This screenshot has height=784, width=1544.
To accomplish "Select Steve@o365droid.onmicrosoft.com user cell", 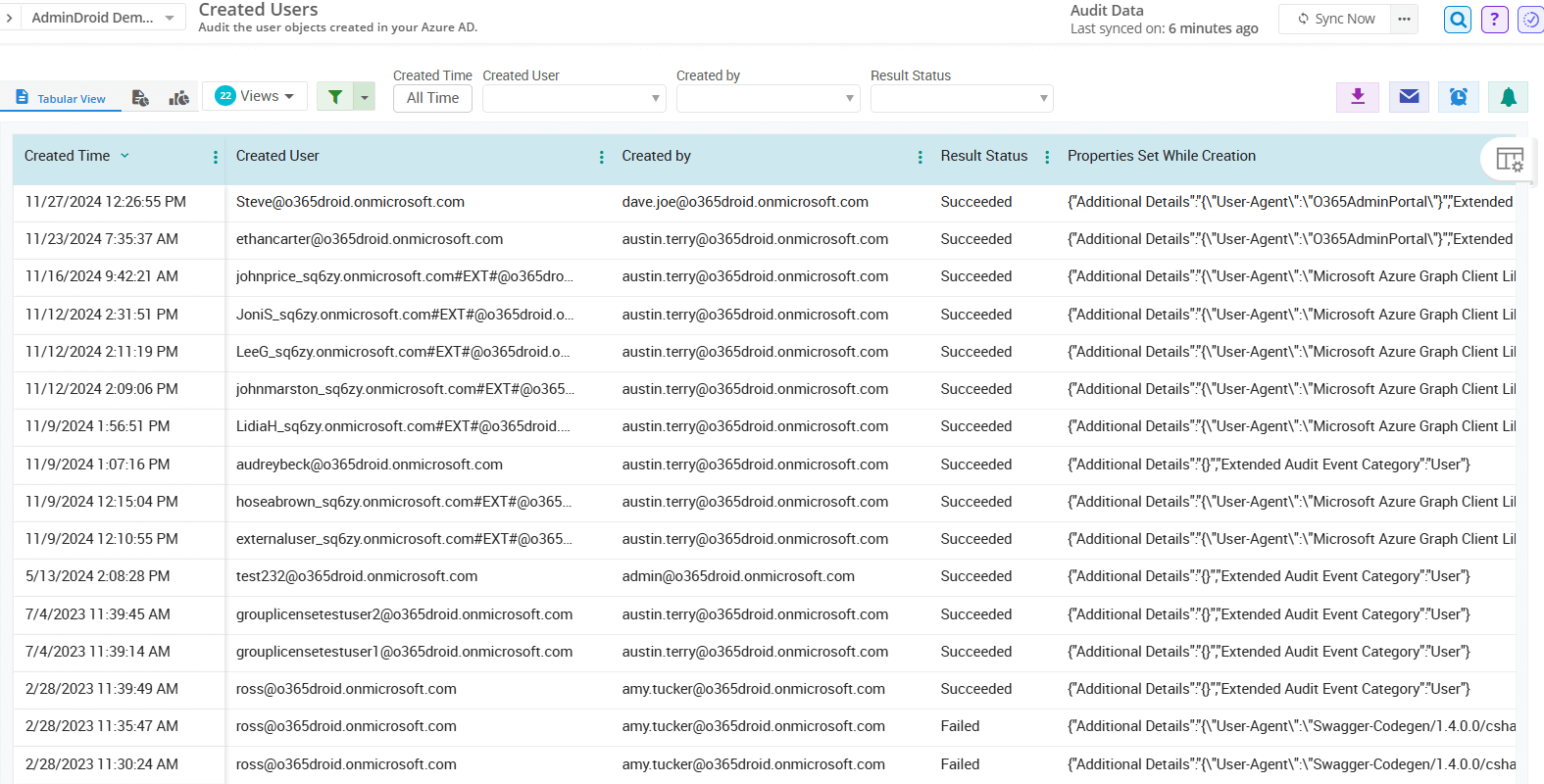I will (350, 202).
